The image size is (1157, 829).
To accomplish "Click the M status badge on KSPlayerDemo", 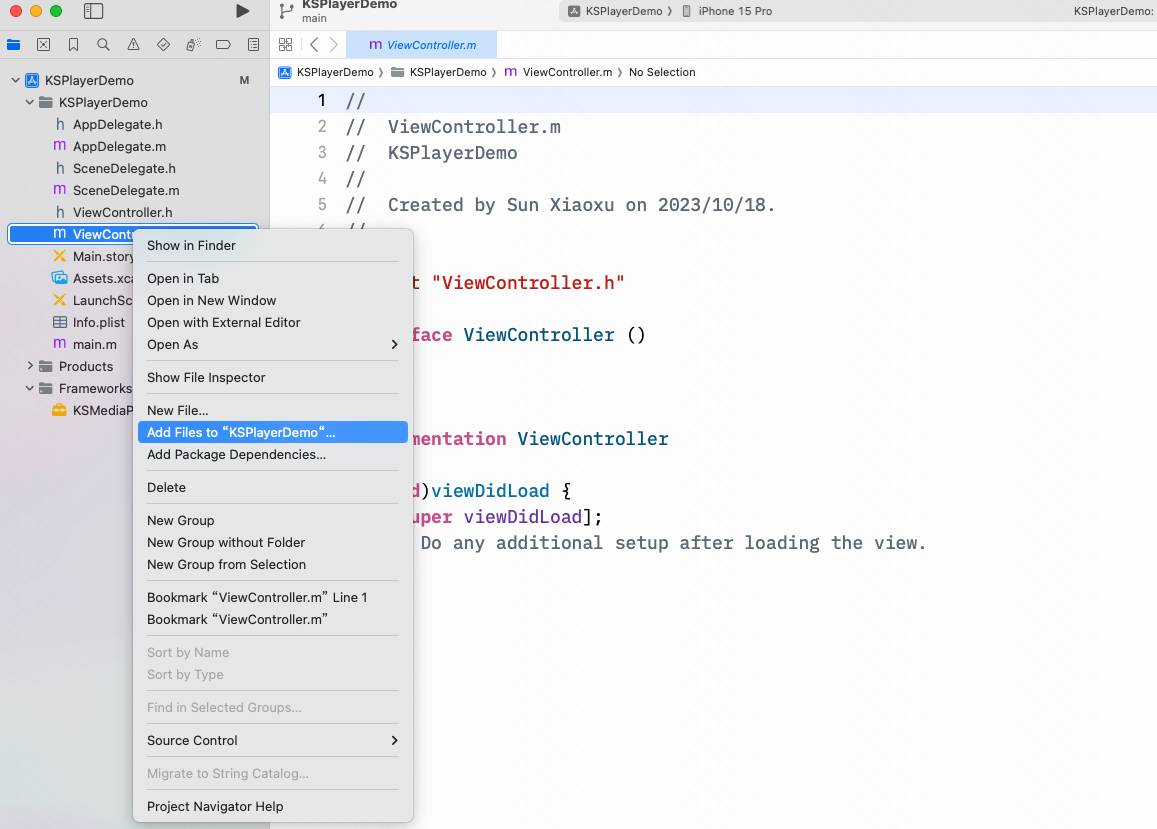I will click(x=244, y=80).
